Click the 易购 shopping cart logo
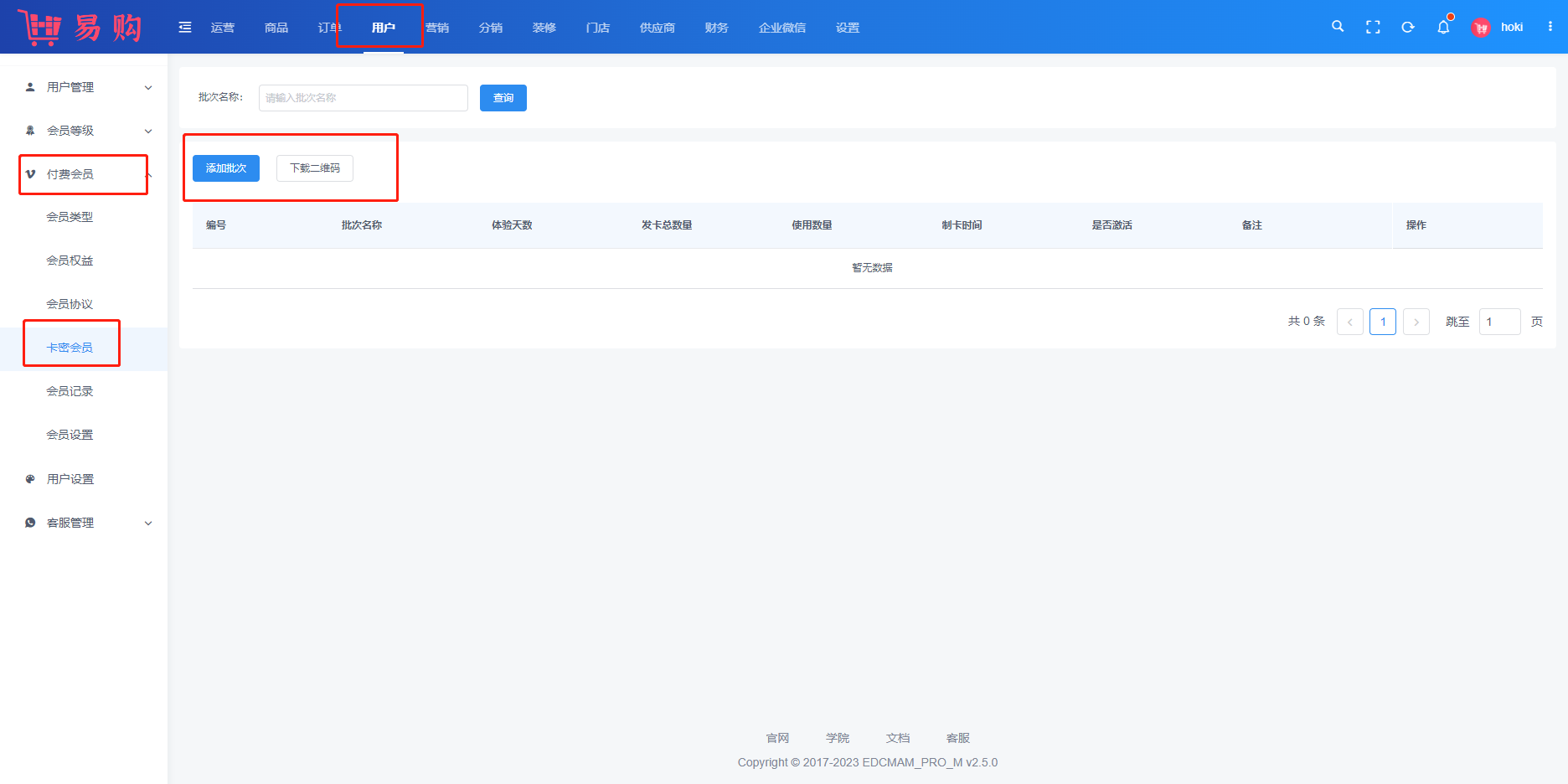1568x784 pixels. [x=80, y=28]
